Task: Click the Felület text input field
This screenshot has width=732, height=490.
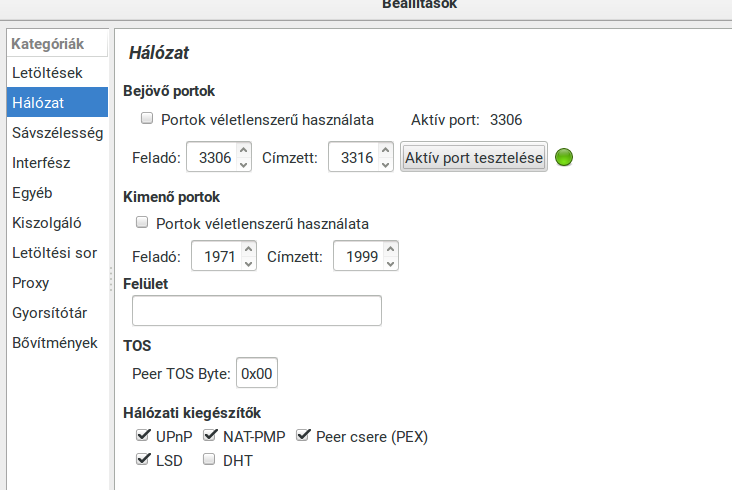Action: pos(257,311)
